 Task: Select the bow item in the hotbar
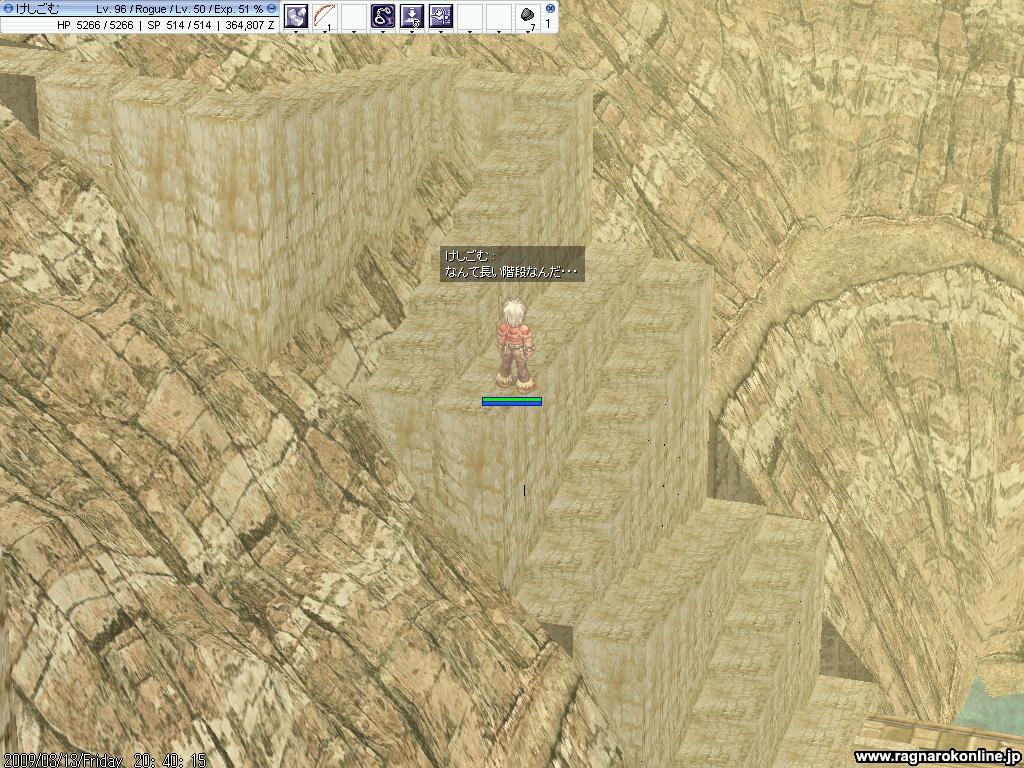tap(325, 15)
